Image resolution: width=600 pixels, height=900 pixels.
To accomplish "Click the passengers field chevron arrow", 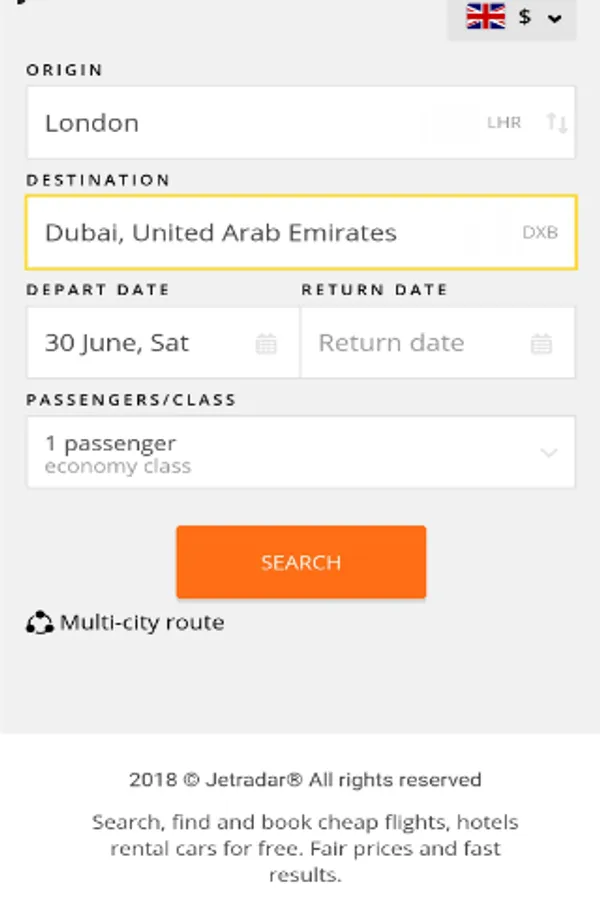I will point(549,452).
